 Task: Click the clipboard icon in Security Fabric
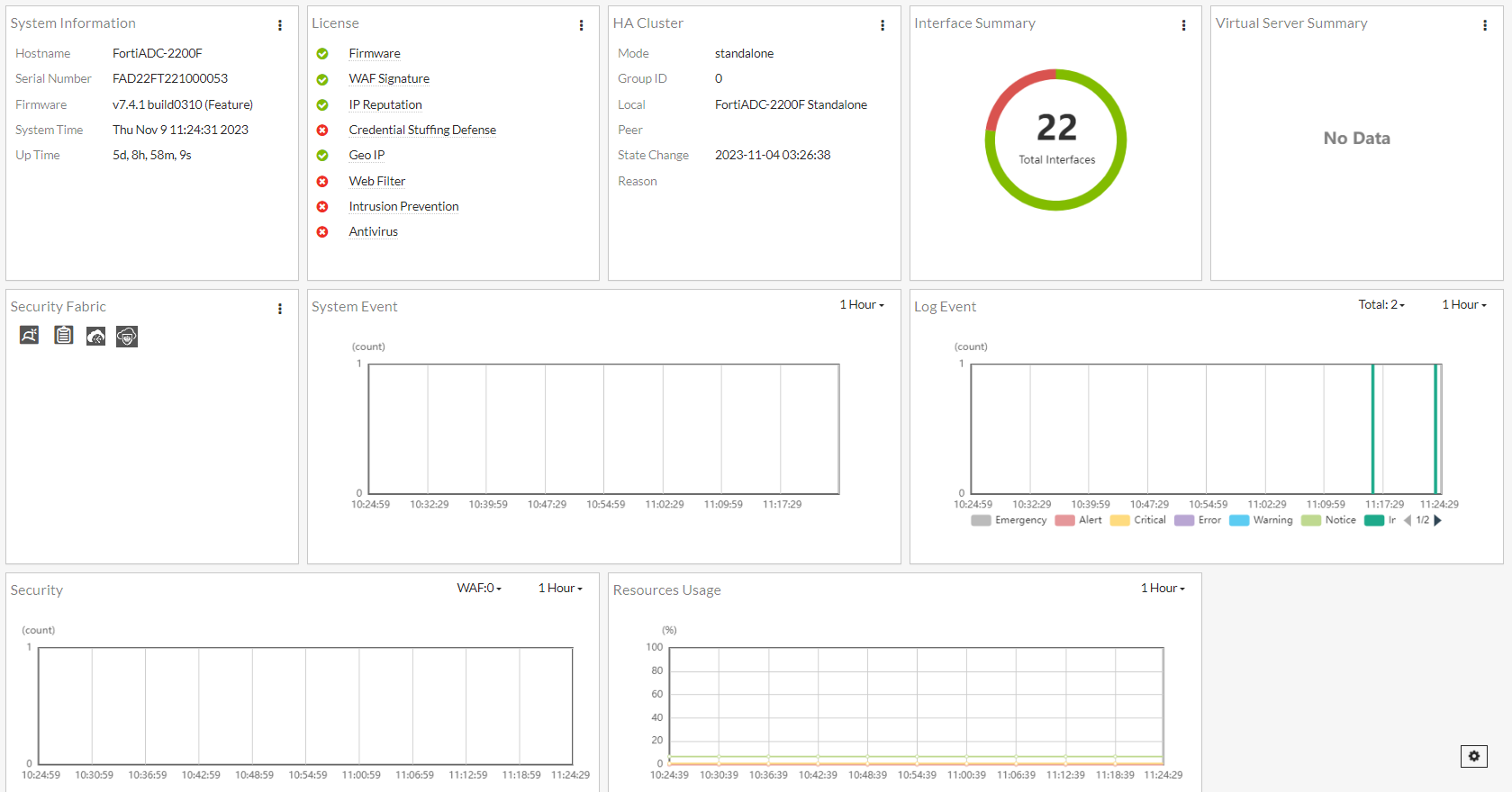63,336
